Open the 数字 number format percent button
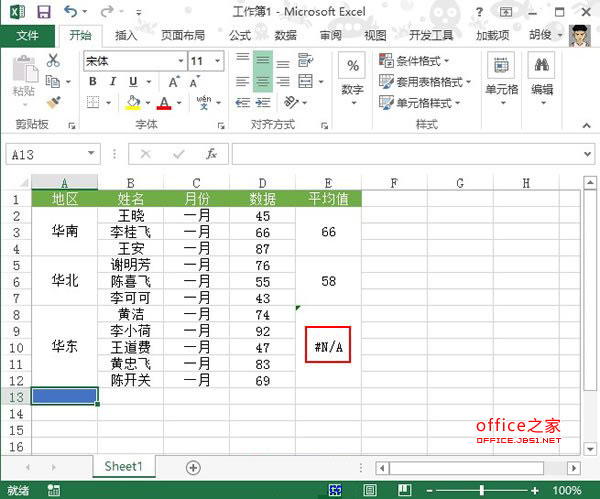The image size is (600, 499). [352, 66]
